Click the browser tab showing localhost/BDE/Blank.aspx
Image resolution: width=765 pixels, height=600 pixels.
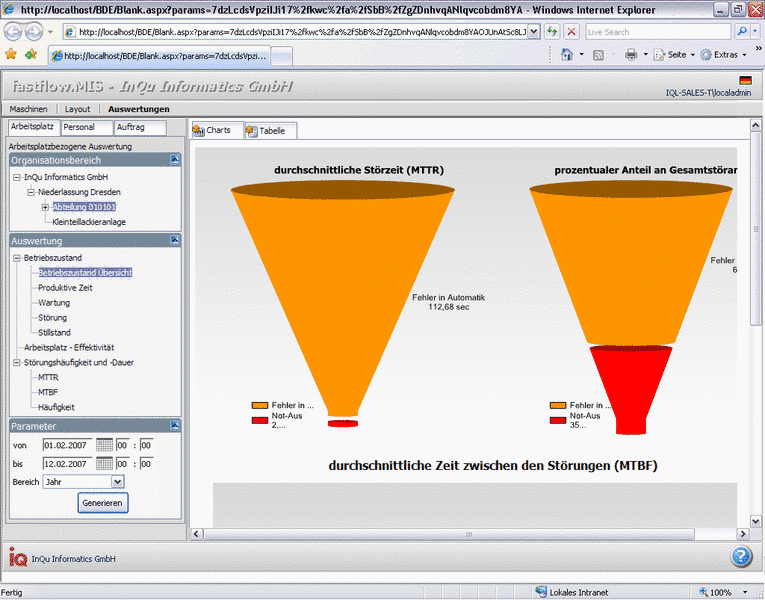pyautogui.click(x=160, y=56)
